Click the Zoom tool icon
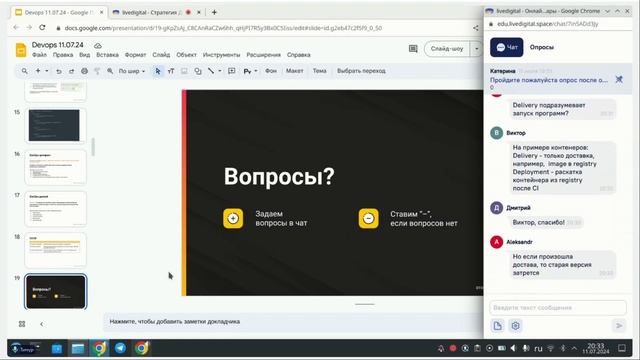This screenshot has width=640, height=360. 110,71
